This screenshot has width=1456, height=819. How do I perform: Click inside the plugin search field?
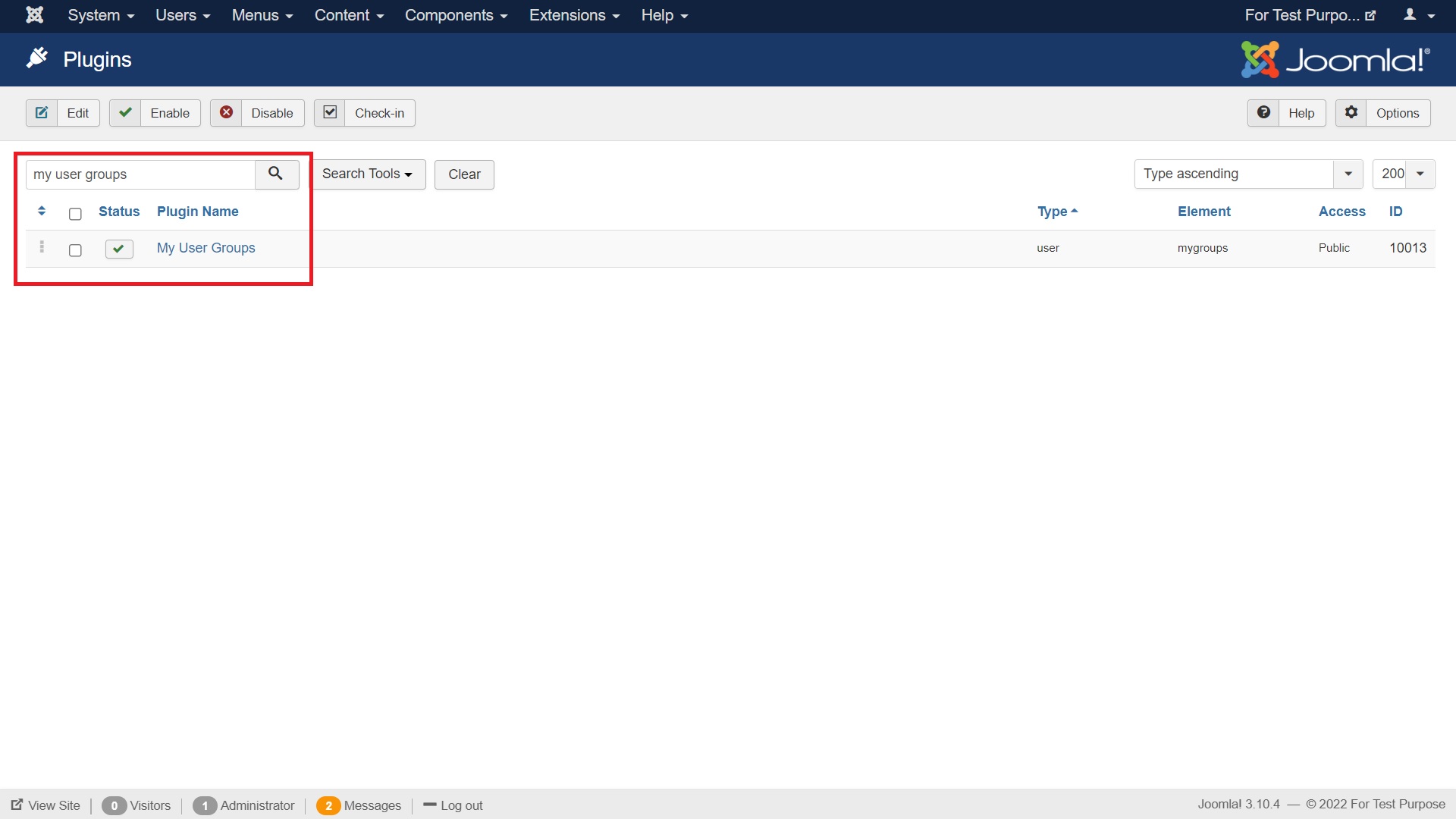140,174
